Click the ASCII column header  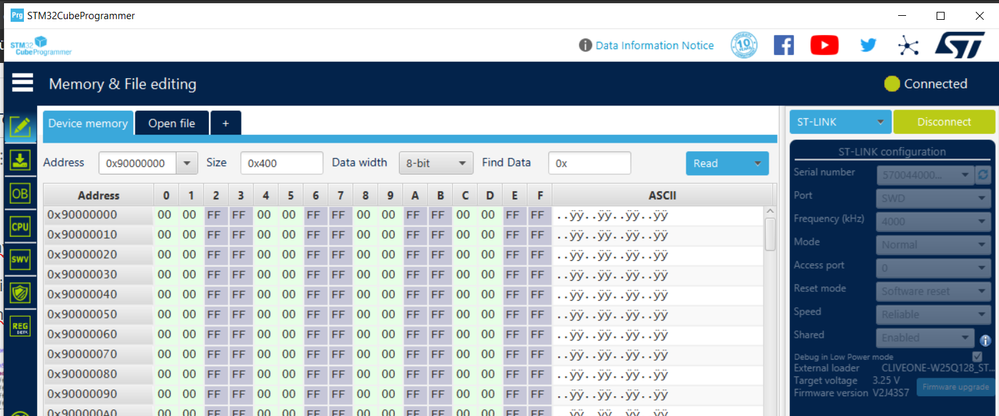coord(662,195)
